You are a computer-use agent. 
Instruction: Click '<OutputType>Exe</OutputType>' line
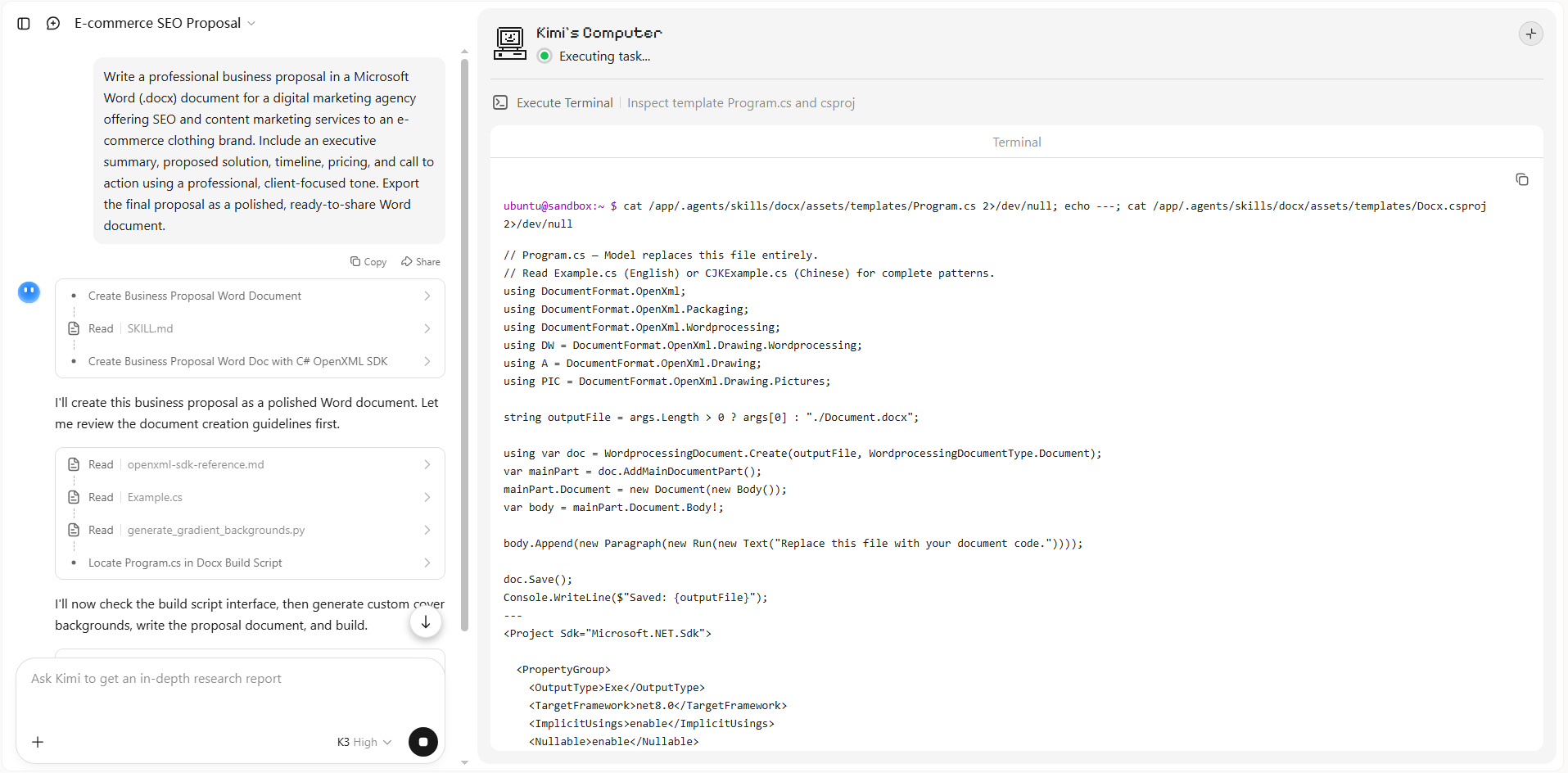[617, 688]
